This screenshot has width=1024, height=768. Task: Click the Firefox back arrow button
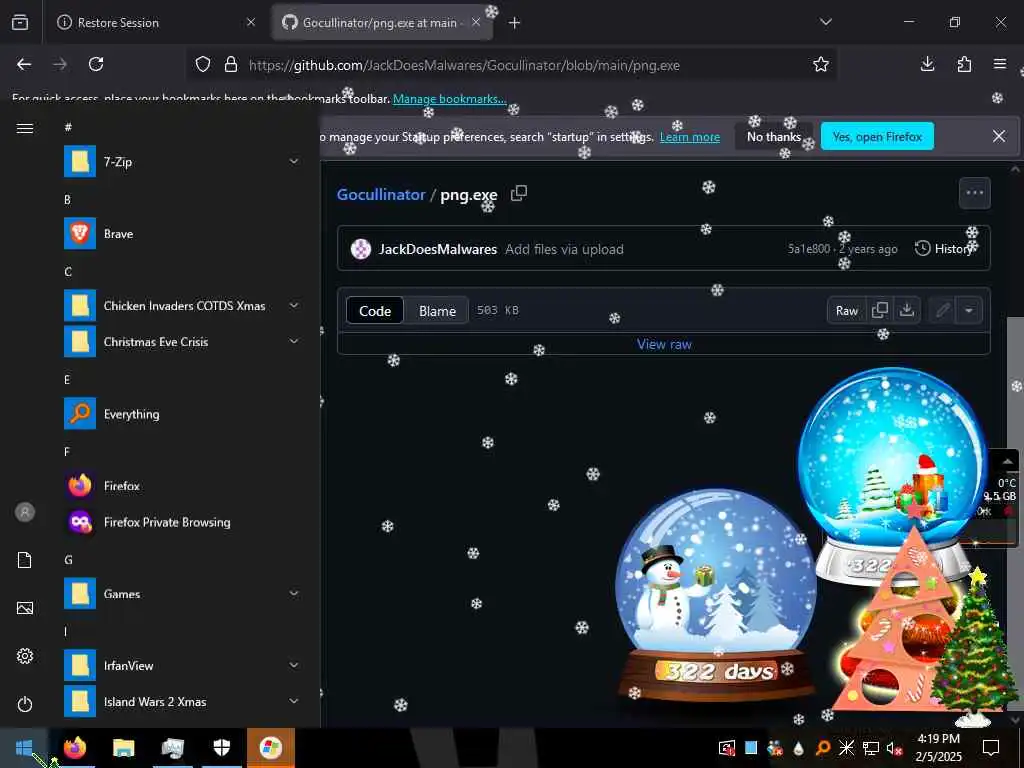[24, 64]
